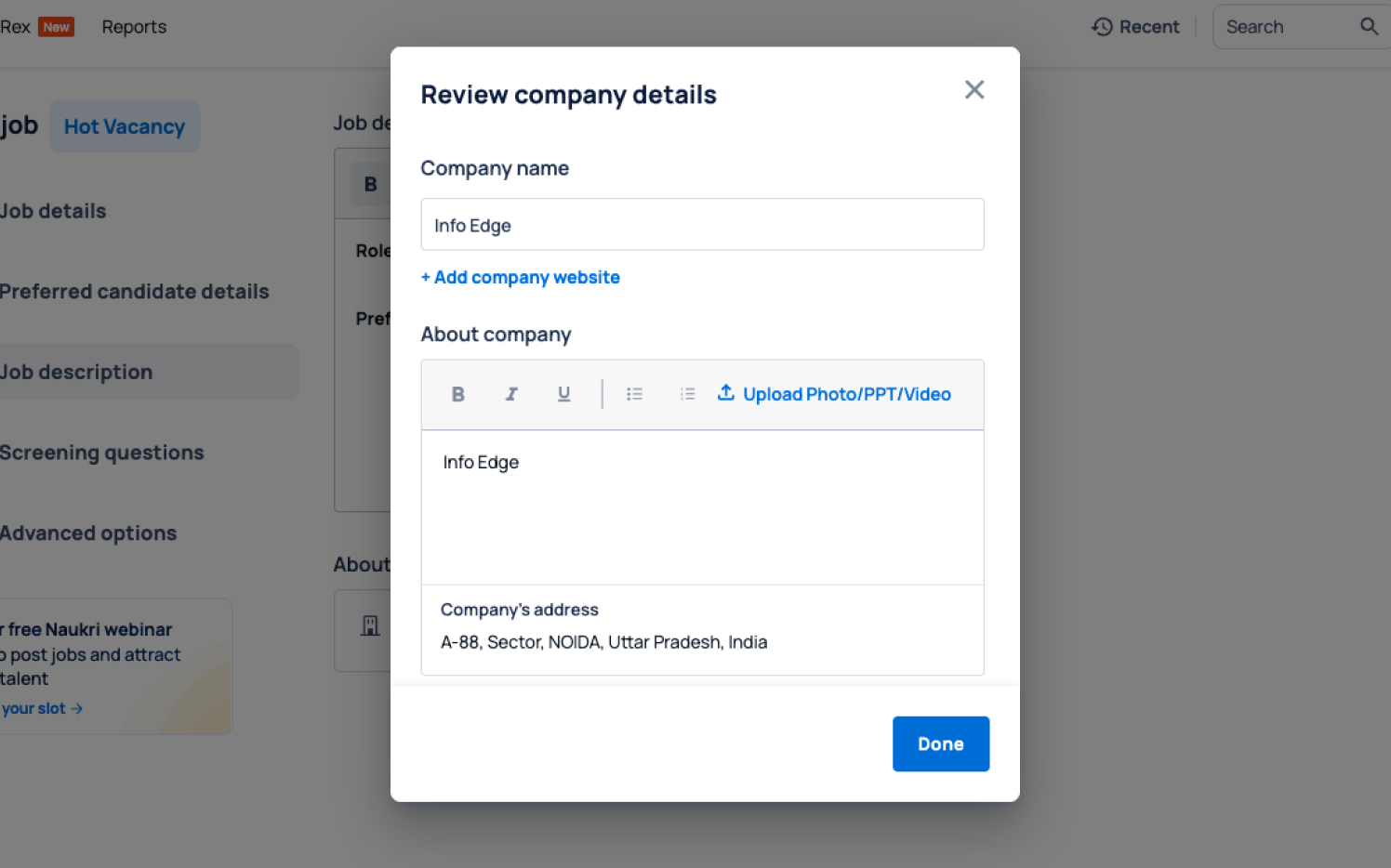Image resolution: width=1391 pixels, height=868 pixels.
Task: Apply italic formatting in About company editor
Action: (511, 394)
